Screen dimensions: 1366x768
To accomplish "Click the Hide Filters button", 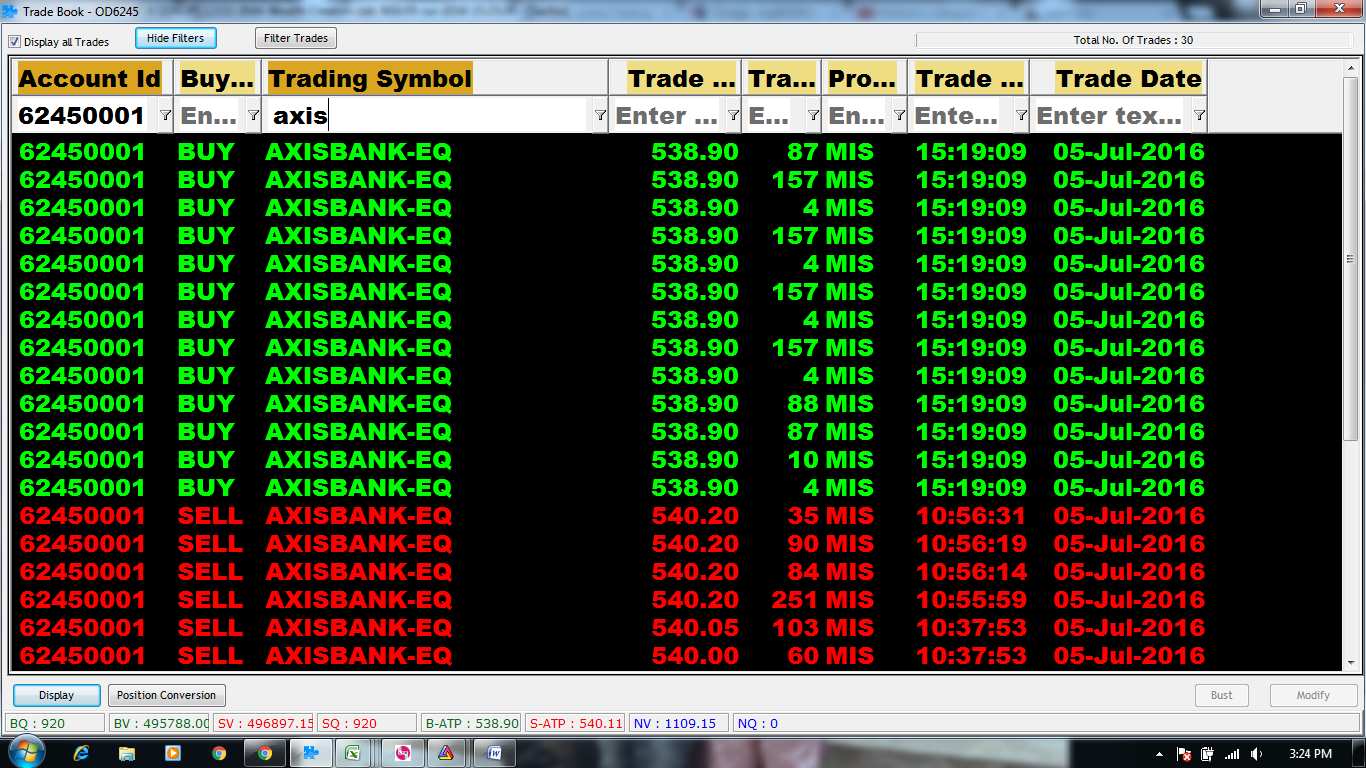I will pos(175,38).
